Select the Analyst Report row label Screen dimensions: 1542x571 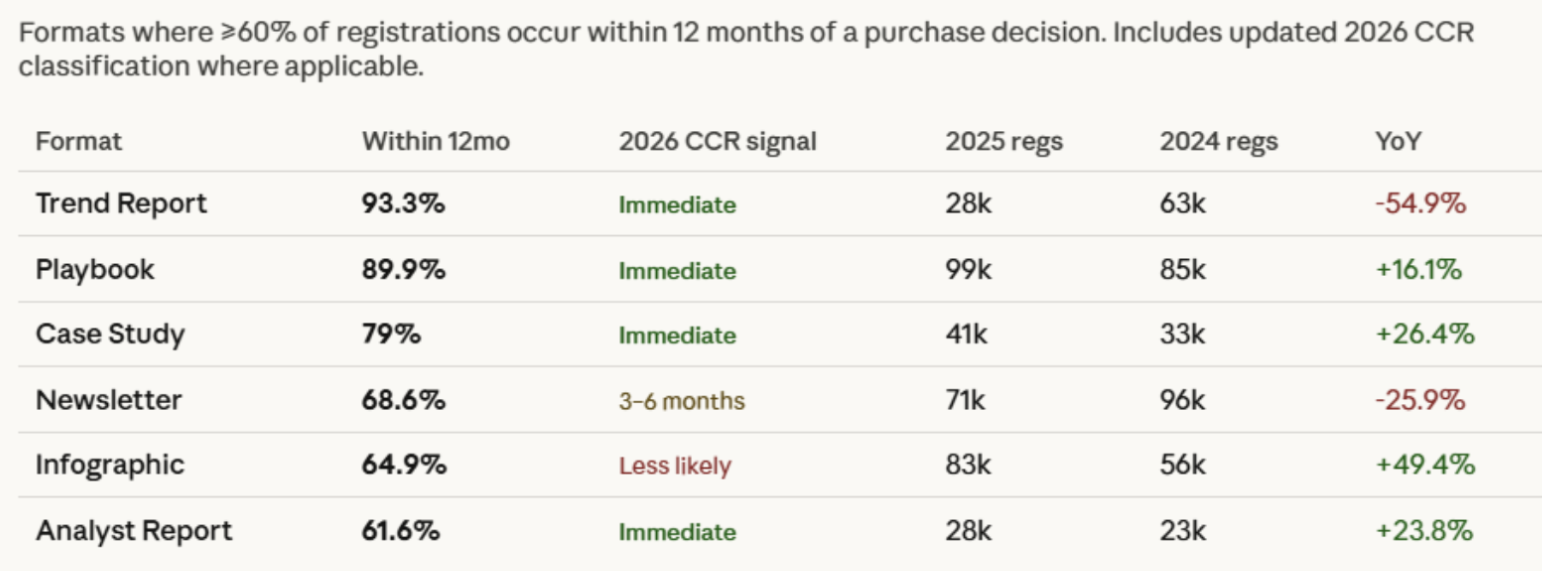click(134, 531)
